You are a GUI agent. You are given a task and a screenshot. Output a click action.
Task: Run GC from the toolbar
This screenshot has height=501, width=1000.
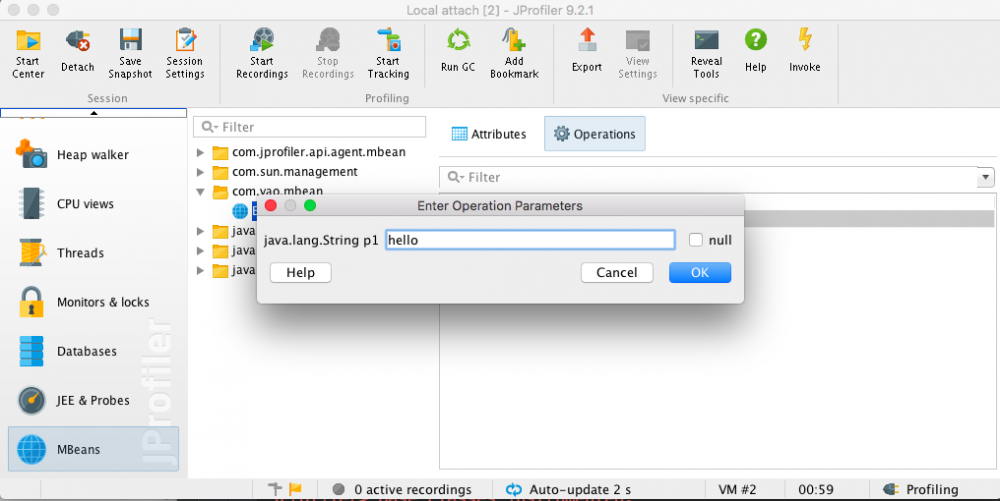coord(458,51)
